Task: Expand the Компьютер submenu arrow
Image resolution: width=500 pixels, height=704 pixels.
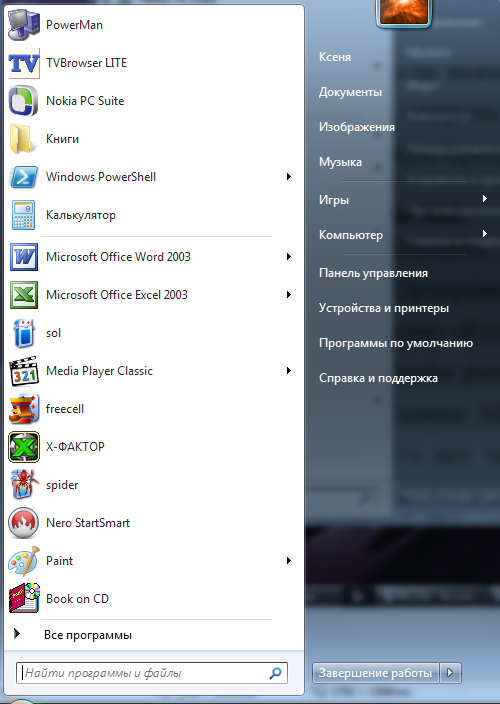Action: click(485, 233)
